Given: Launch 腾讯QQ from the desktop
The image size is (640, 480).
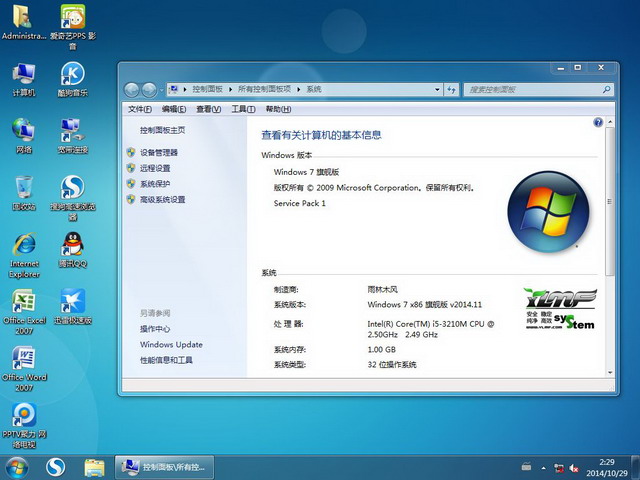Looking at the screenshot, I should point(73,250).
